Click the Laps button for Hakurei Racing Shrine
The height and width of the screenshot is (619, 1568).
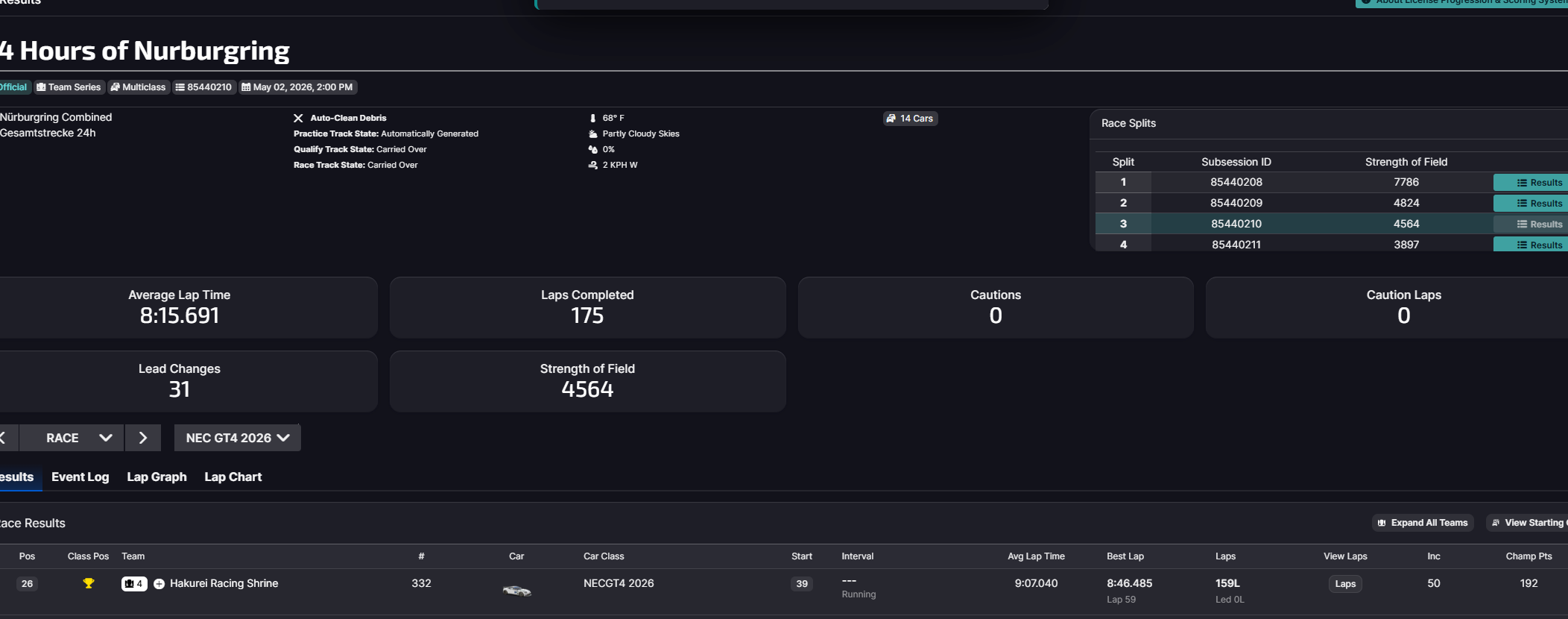pyautogui.click(x=1345, y=584)
